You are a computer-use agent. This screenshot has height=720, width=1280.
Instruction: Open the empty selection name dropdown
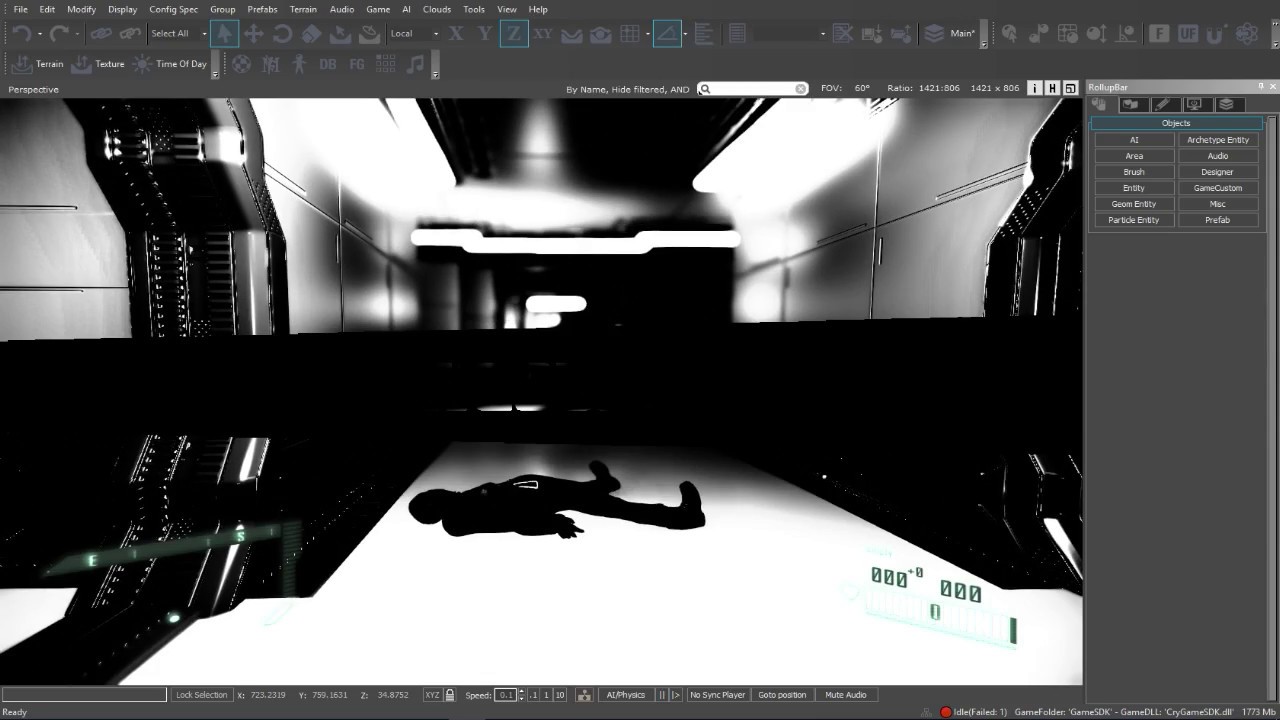pos(790,33)
